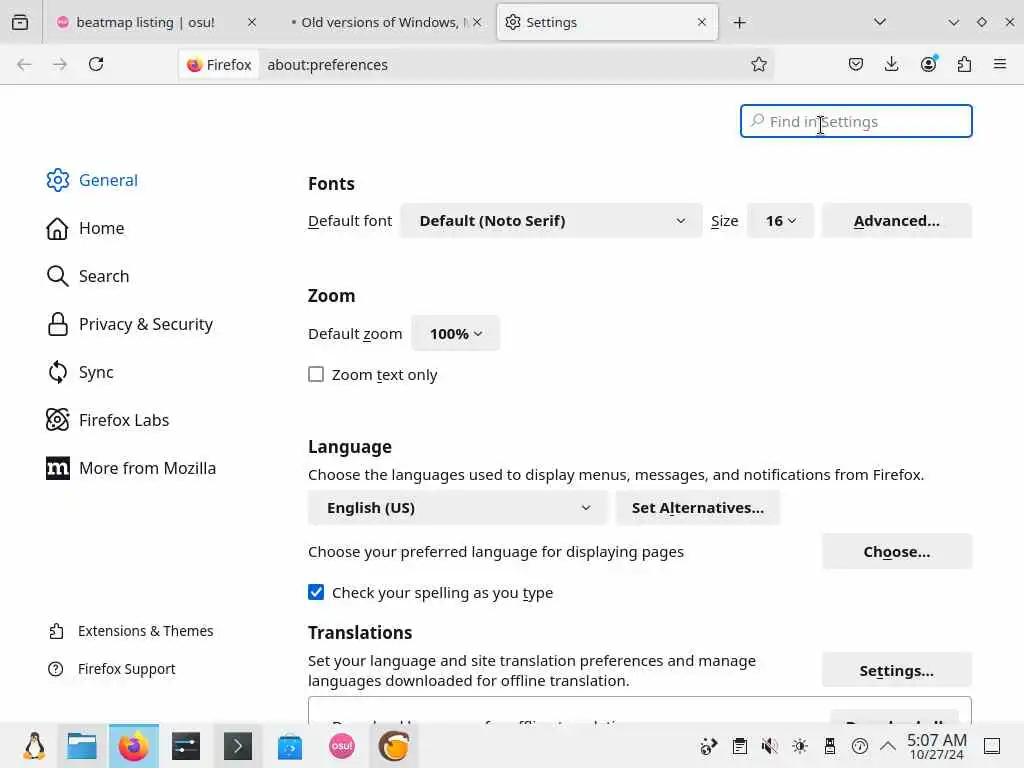1024x768 pixels.
Task: Switch to beatmap listing osu! tab
Action: (x=146, y=22)
